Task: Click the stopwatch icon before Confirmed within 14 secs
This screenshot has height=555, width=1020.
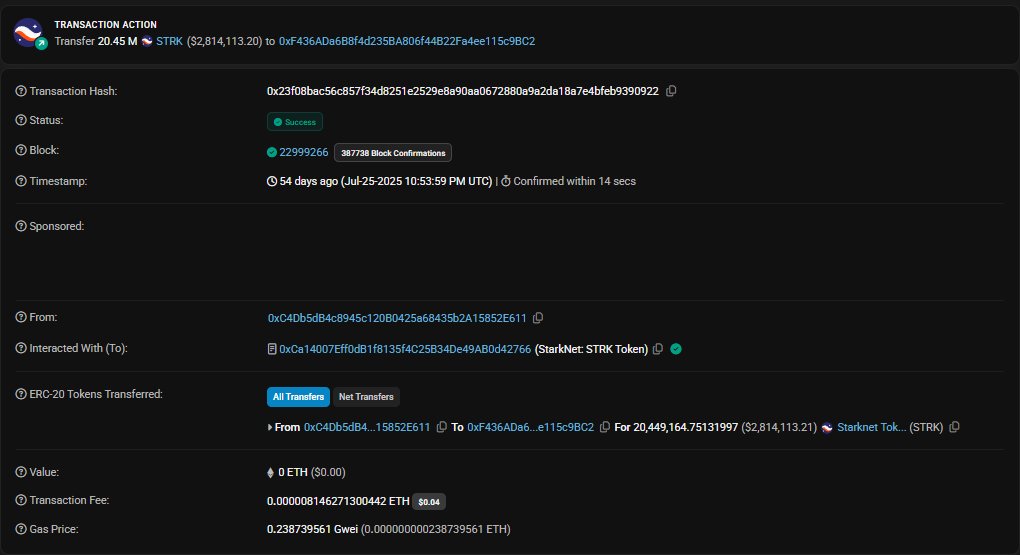Action: tap(505, 182)
